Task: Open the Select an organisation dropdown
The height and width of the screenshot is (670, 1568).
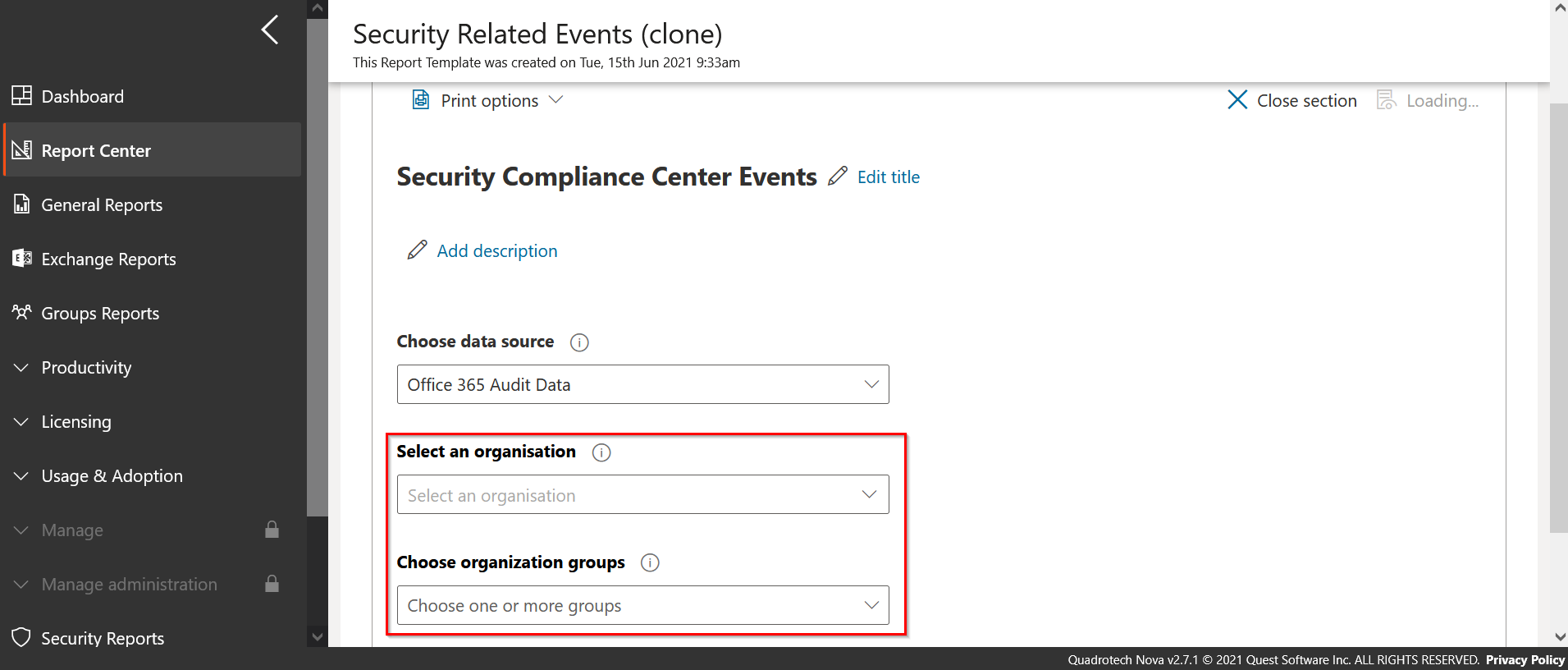Action: tap(642, 495)
